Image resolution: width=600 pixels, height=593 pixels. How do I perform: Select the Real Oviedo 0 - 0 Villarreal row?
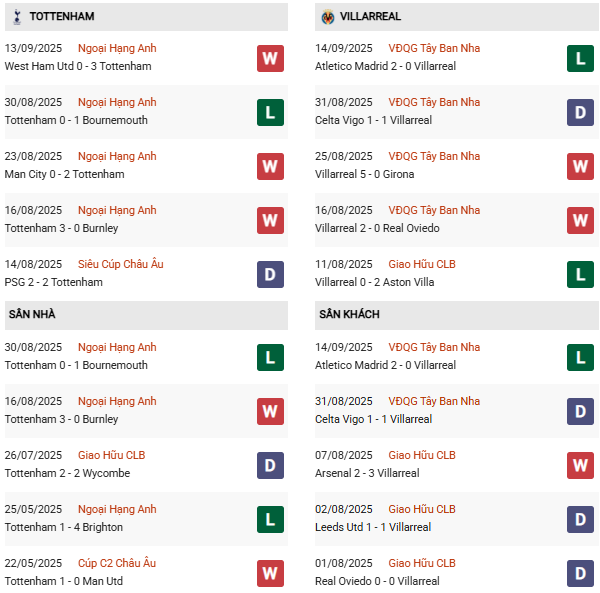[457, 573]
